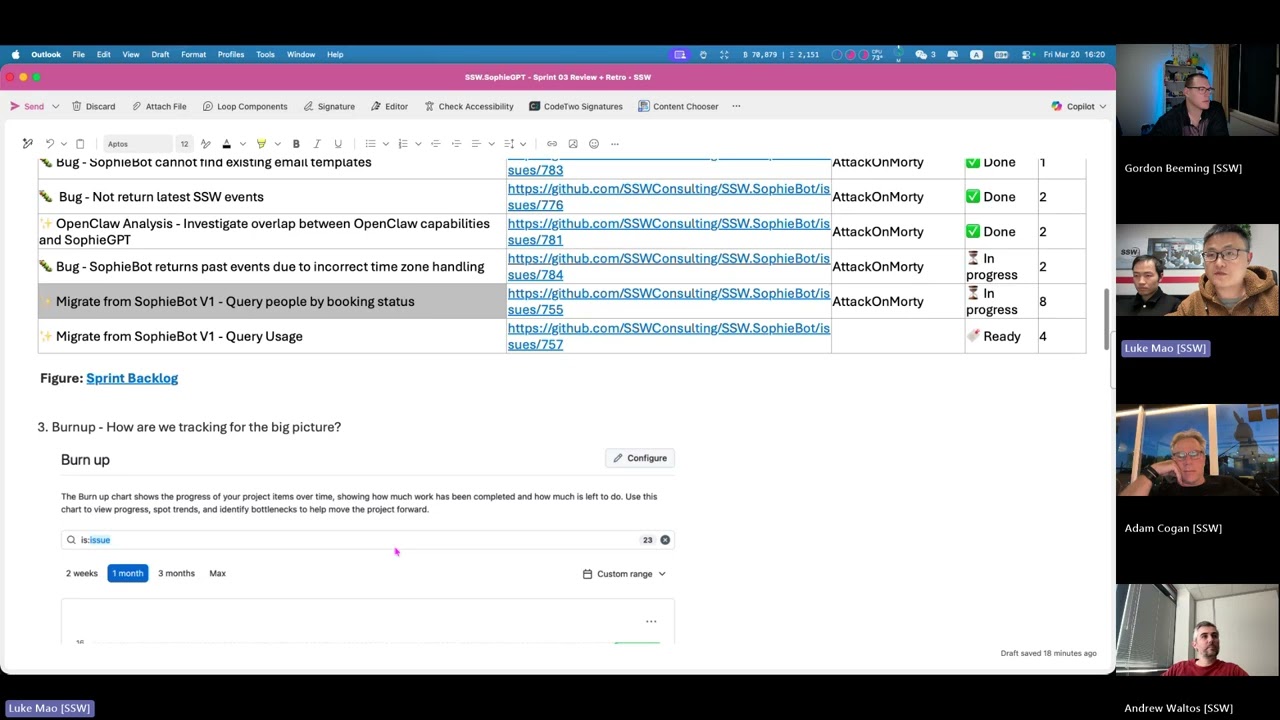The image size is (1280, 720).
Task: Insert a hyperlink
Action: pyautogui.click(x=551, y=144)
